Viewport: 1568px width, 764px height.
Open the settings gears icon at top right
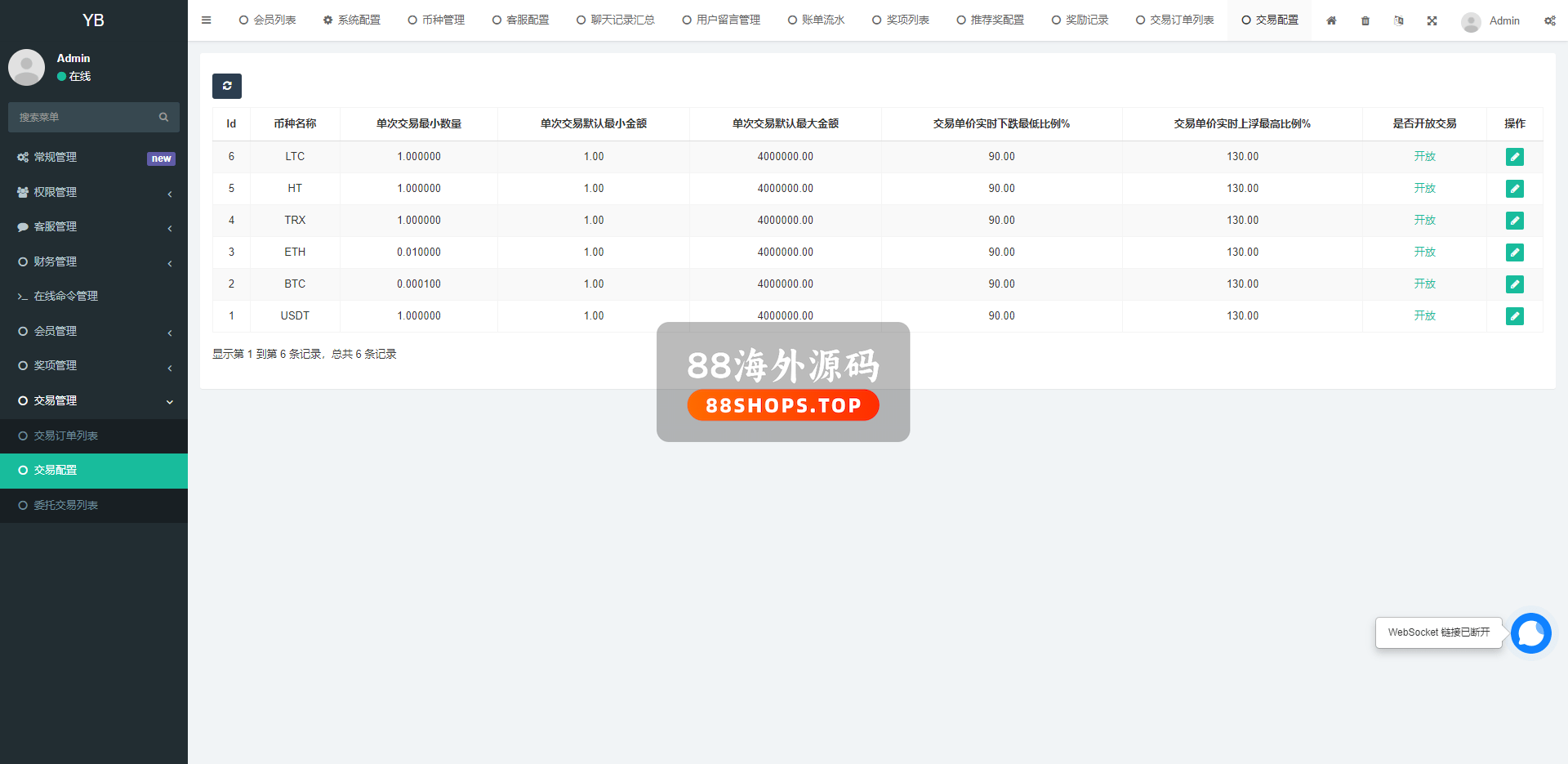[1549, 20]
